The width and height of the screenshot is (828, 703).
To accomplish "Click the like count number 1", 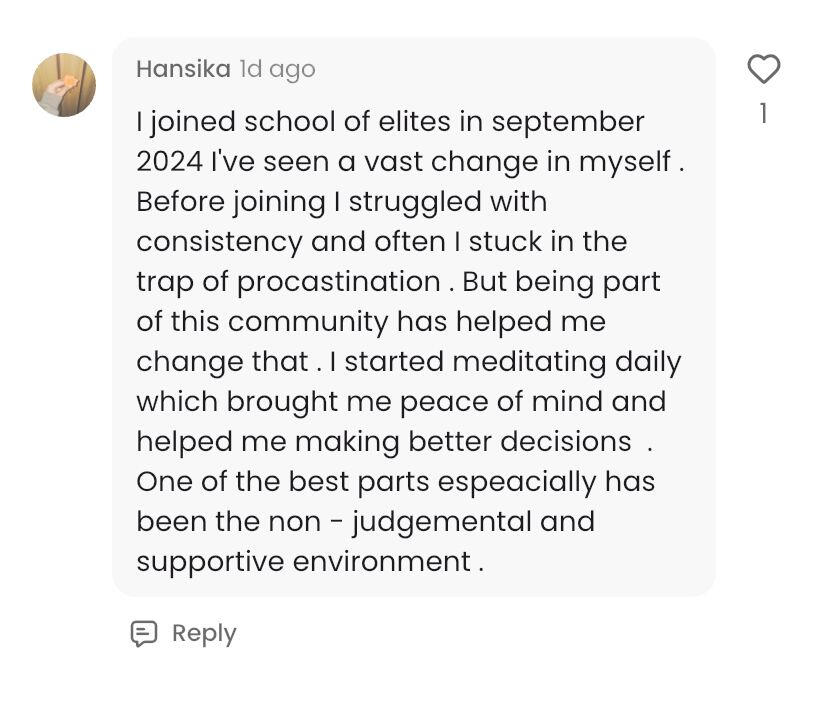I will [x=763, y=114].
